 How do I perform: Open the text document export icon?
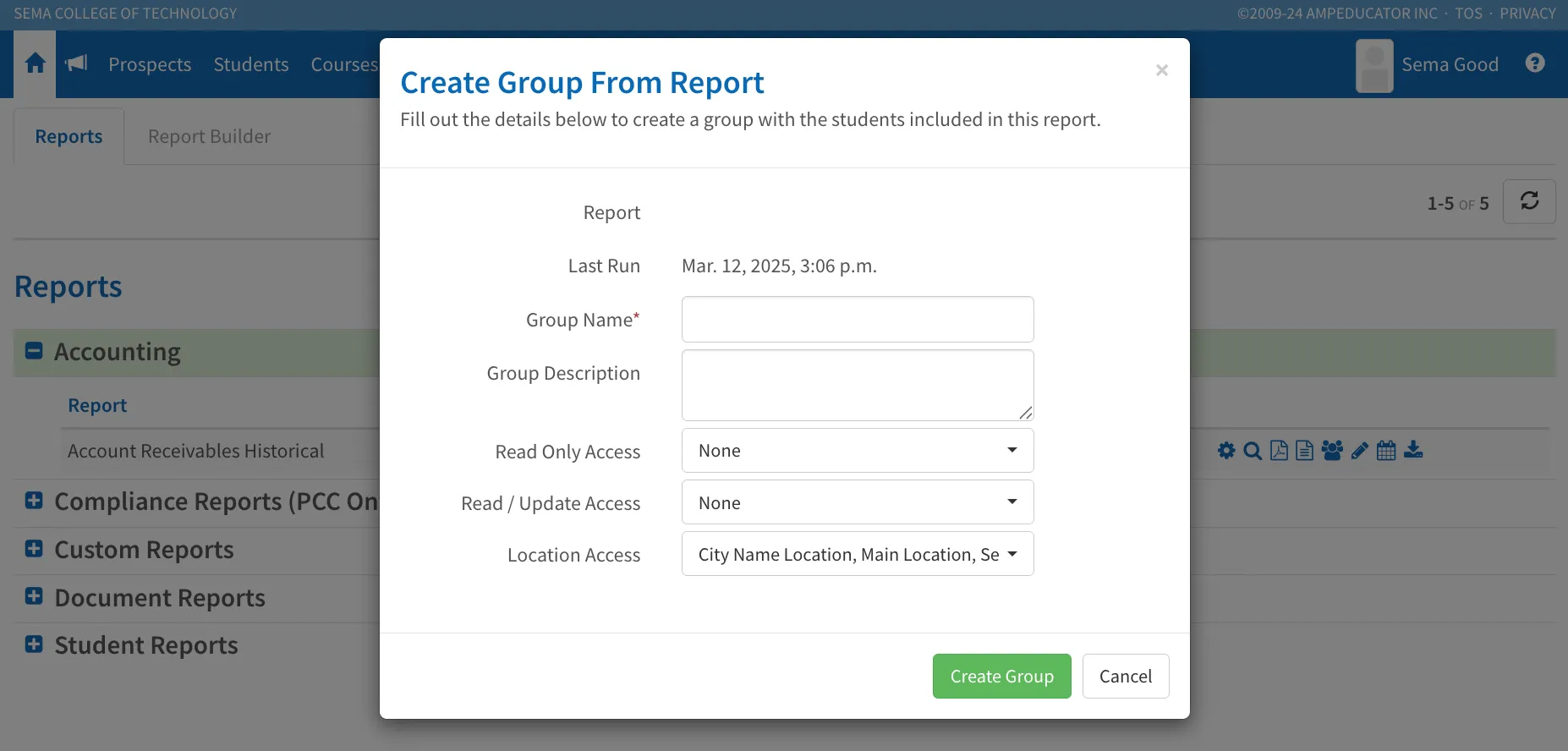1305,451
